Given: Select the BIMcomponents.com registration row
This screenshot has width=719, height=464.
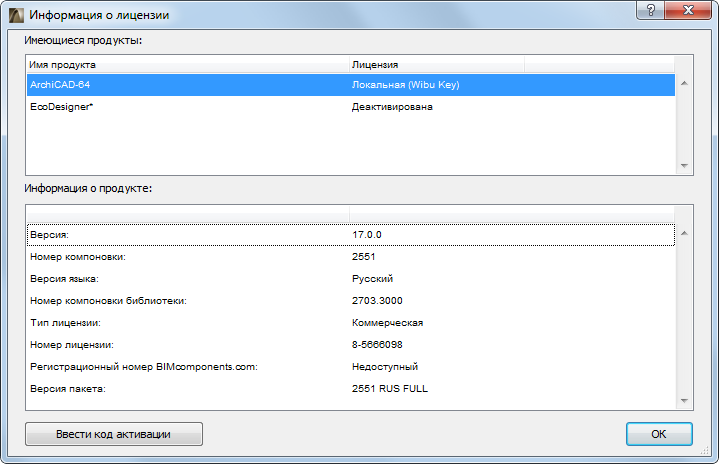Looking at the screenshot, I should point(351,367).
